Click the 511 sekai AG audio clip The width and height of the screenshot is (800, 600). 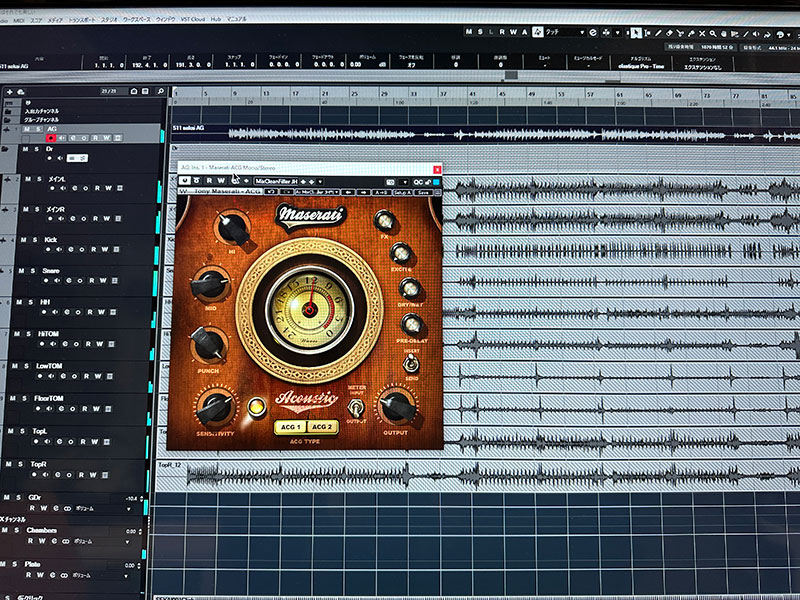485,134
